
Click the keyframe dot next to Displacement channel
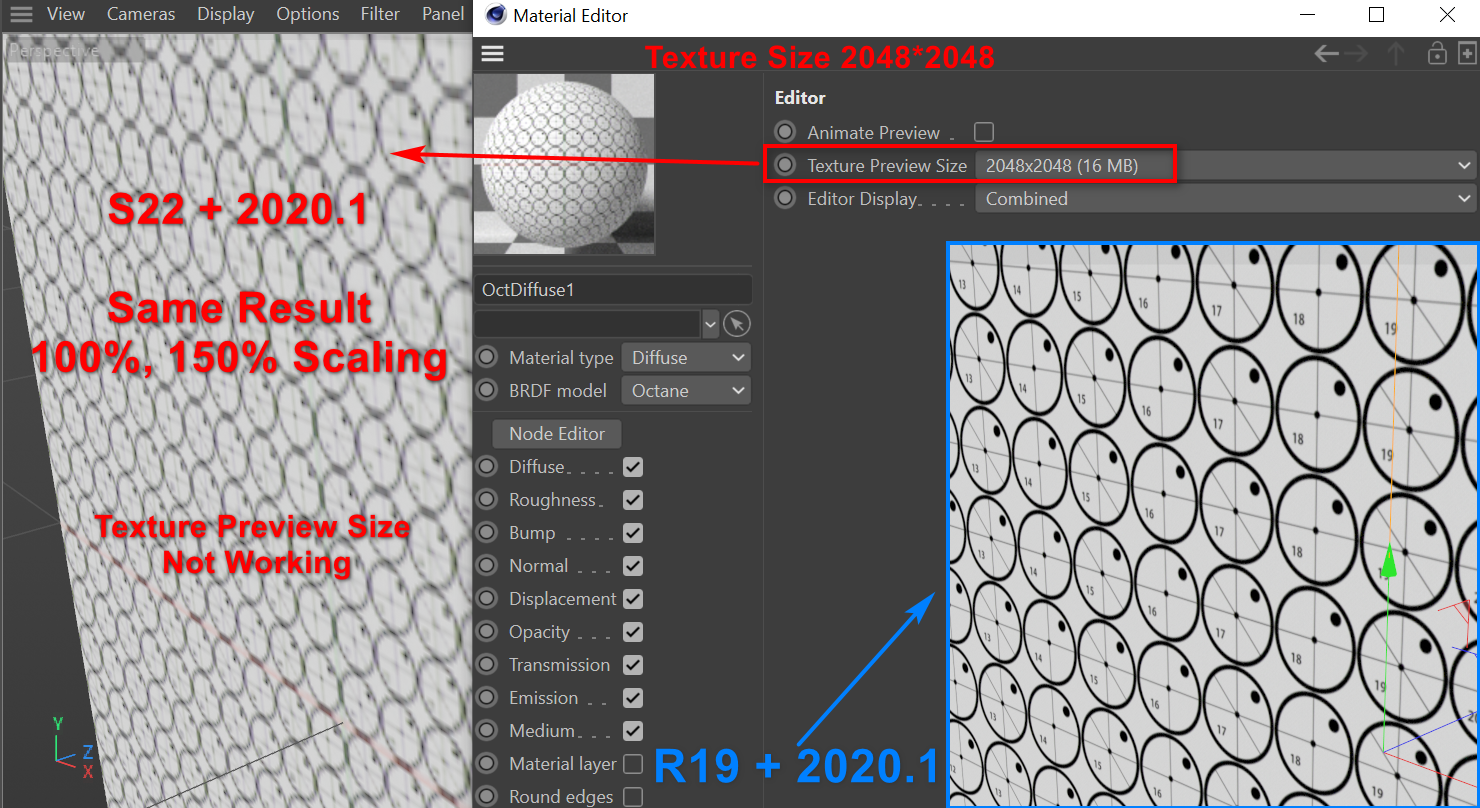pos(487,599)
